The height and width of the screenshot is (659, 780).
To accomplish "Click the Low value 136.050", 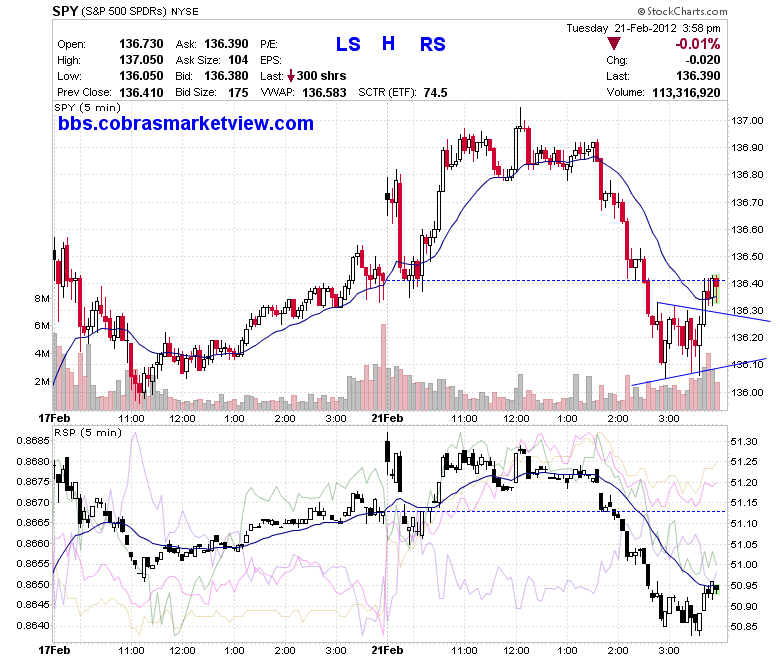I will 141,76.
